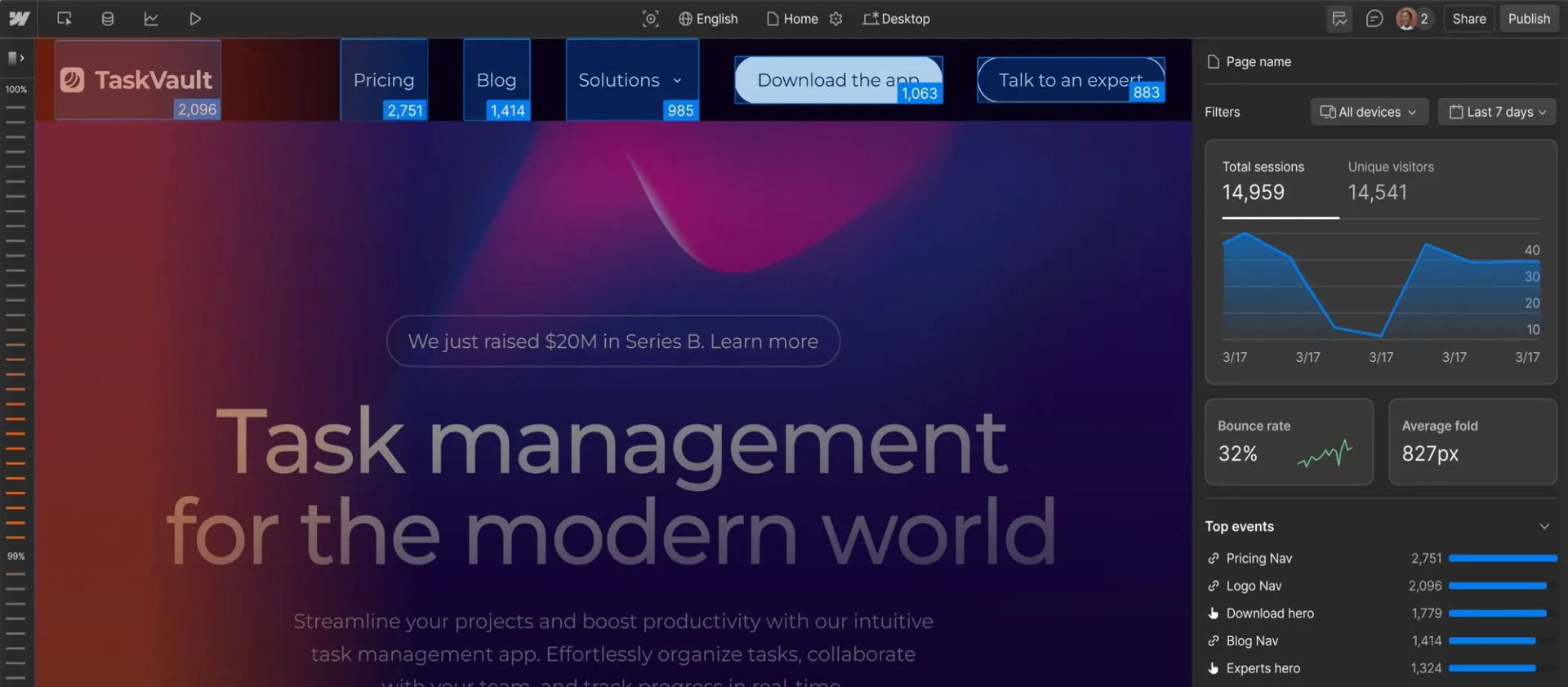Select the Blog Nav event label
Viewport: 1568px width, 687px height.
click(x=1252, y=641)
